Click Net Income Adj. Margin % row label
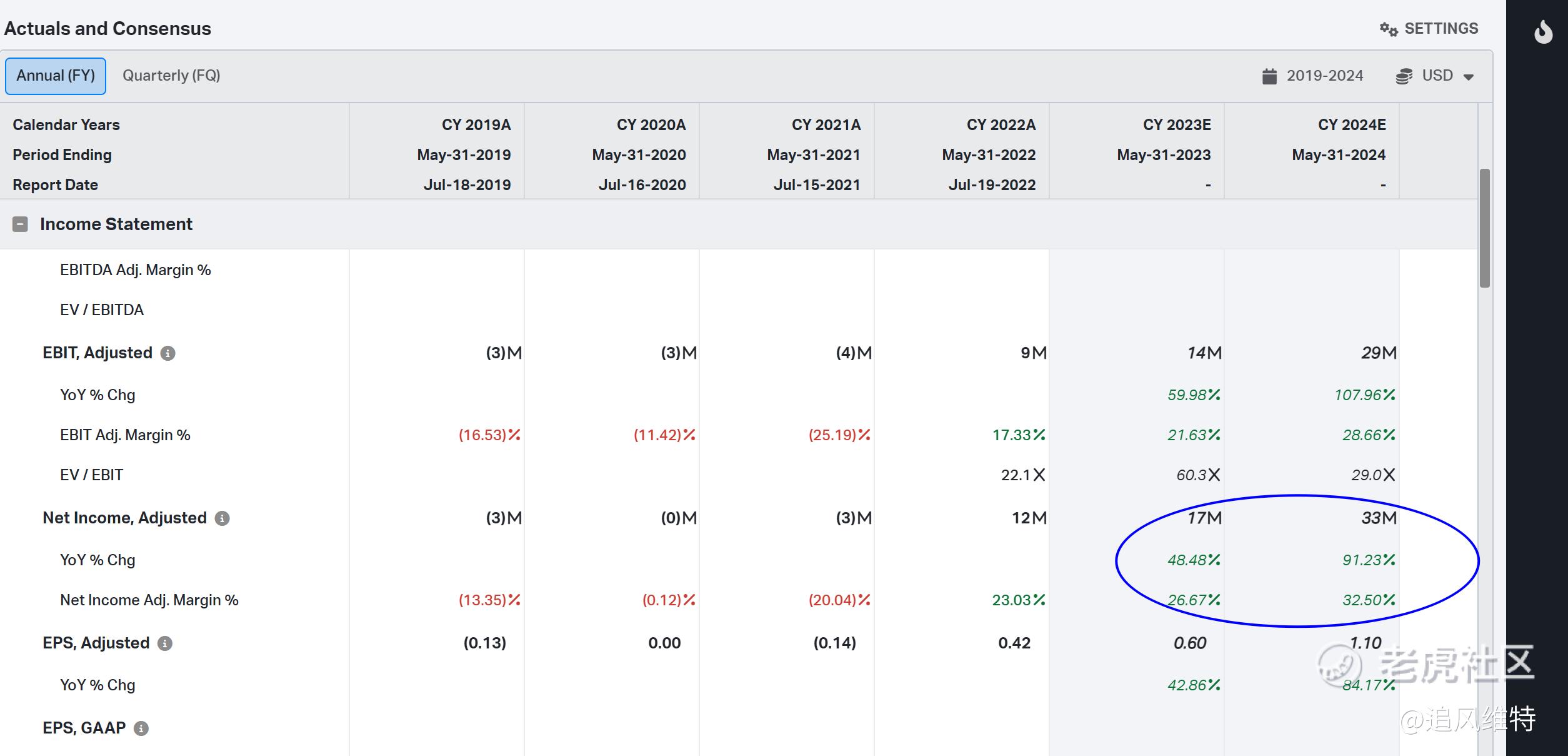The width and height of the screenshot is (1568, 756). 149,600
